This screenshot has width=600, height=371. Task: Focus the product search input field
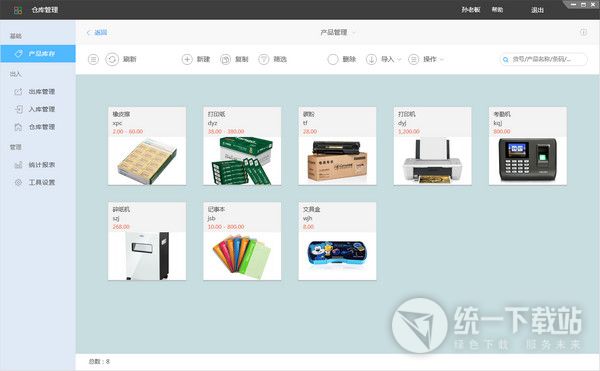click(544, 59)
